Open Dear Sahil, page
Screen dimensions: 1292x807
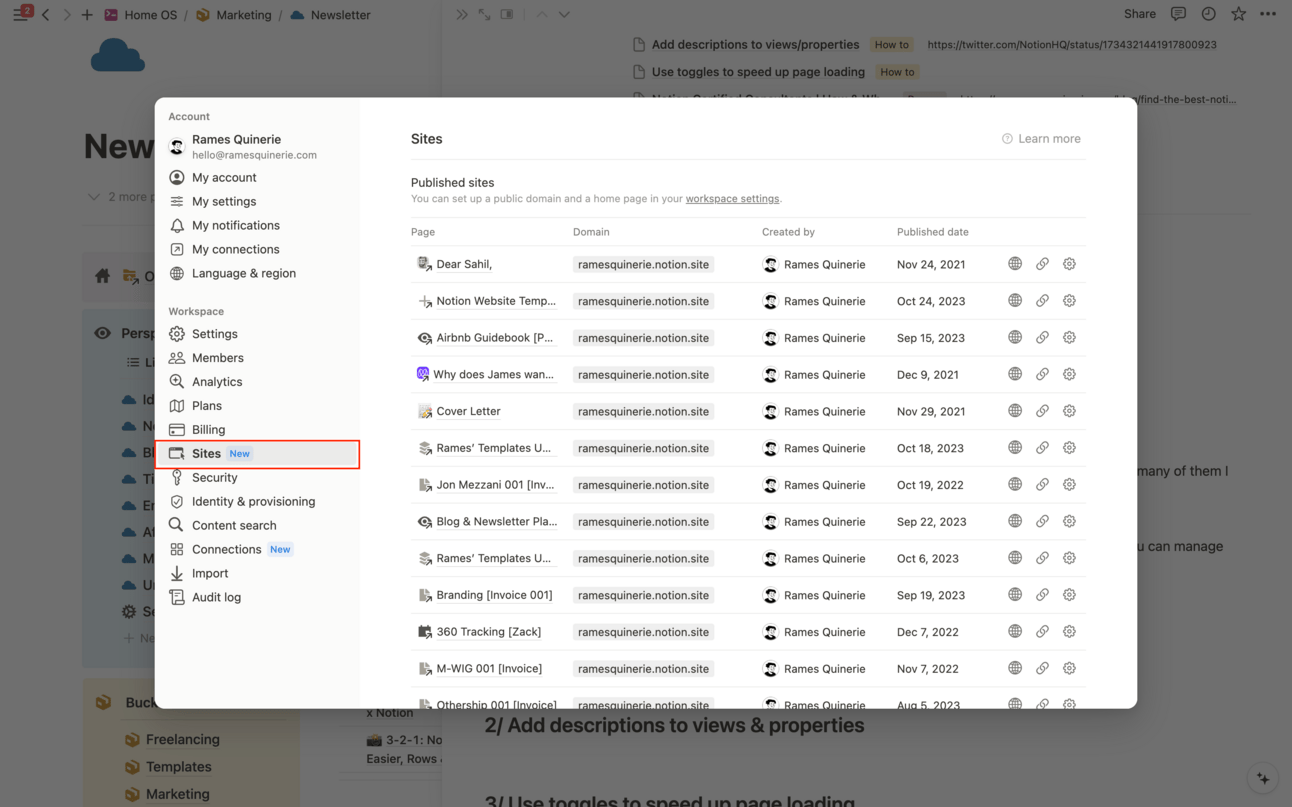point(464,264)
